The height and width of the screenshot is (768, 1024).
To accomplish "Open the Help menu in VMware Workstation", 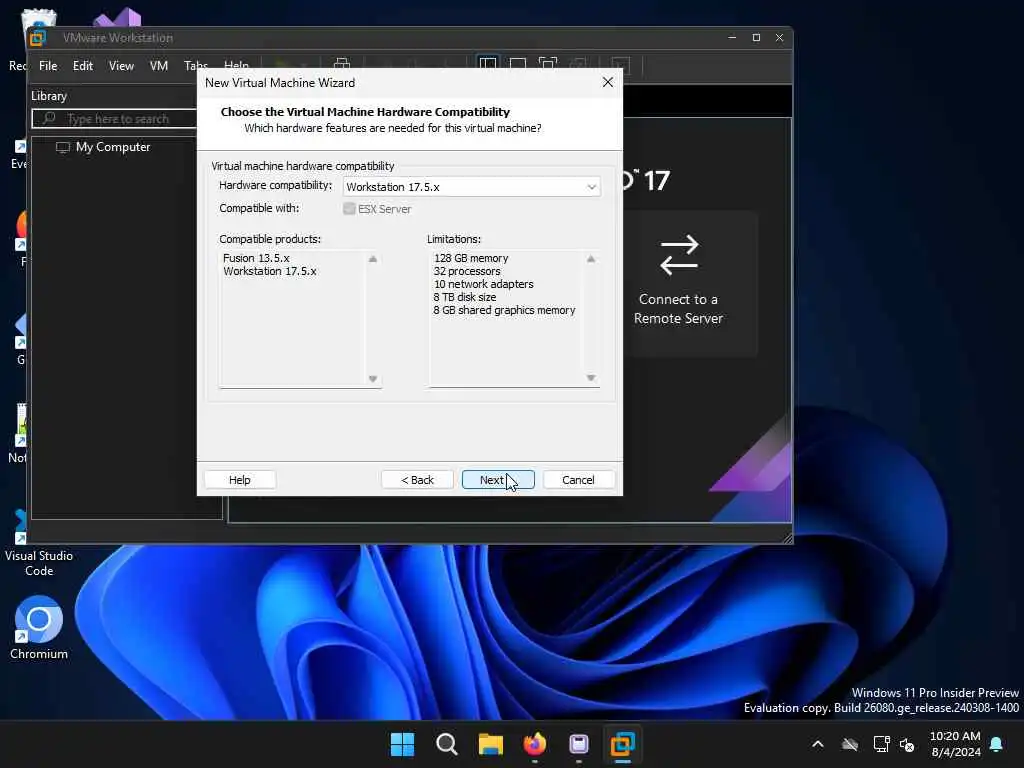I will tap(236, 65).
